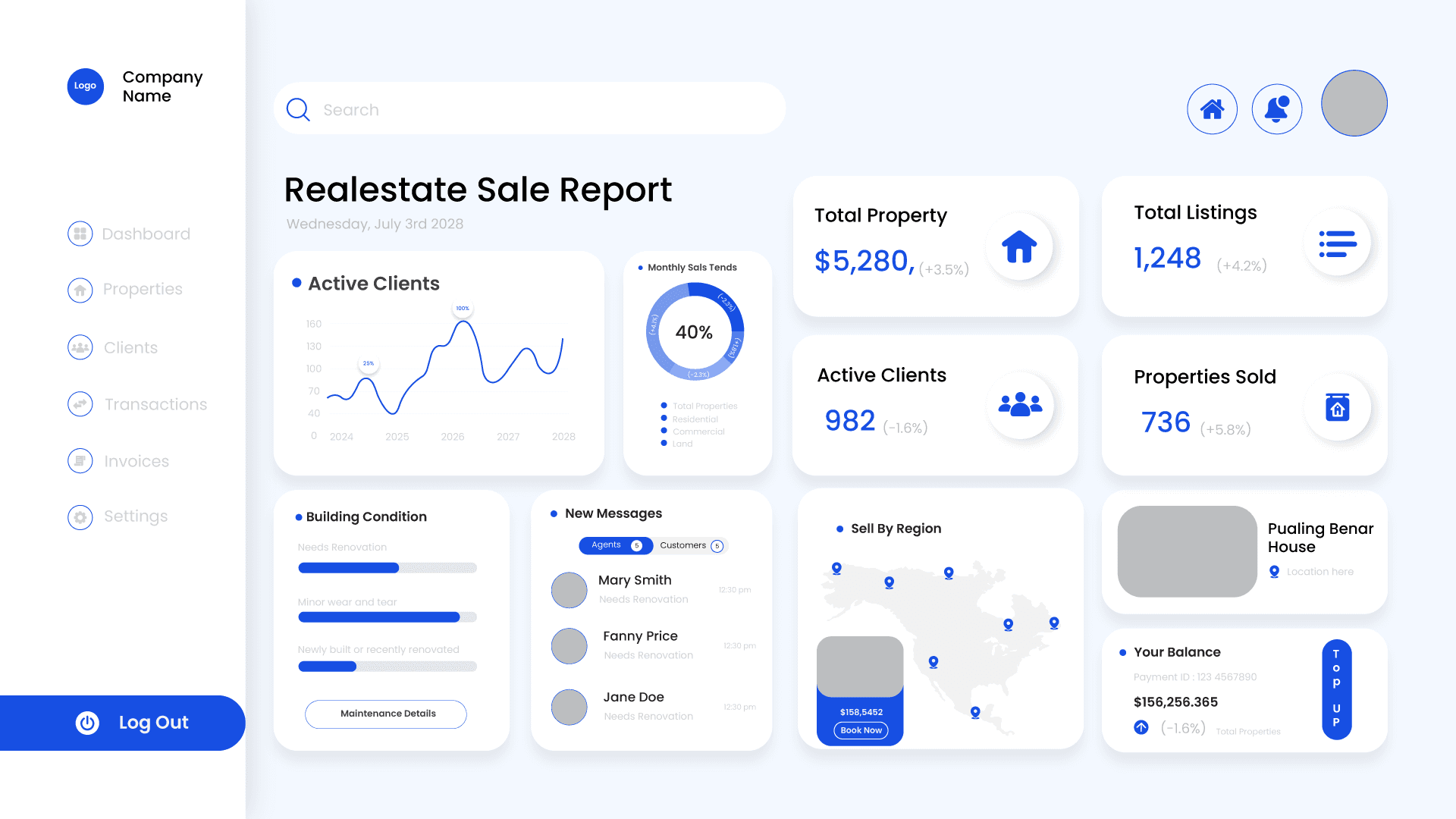
Task: Open notifications bell icon
Action: (x=1276, y=109)
